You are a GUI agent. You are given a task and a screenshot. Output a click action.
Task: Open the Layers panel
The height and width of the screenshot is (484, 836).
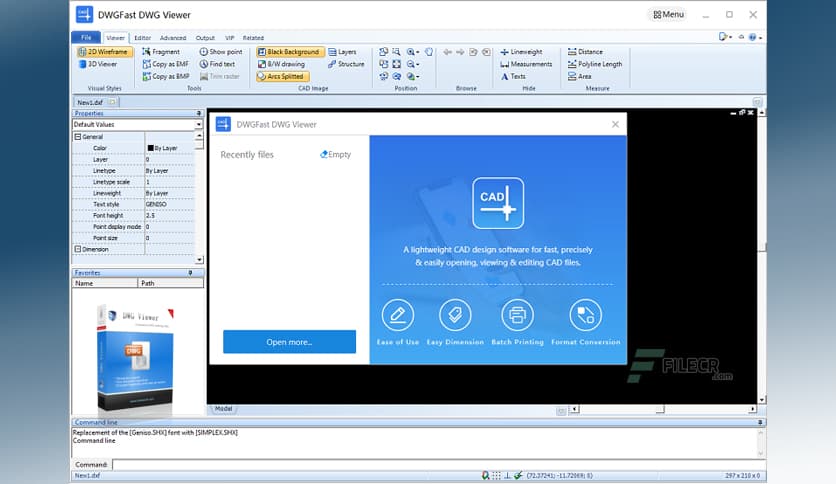pyautogui.click(x=342, y=52)
